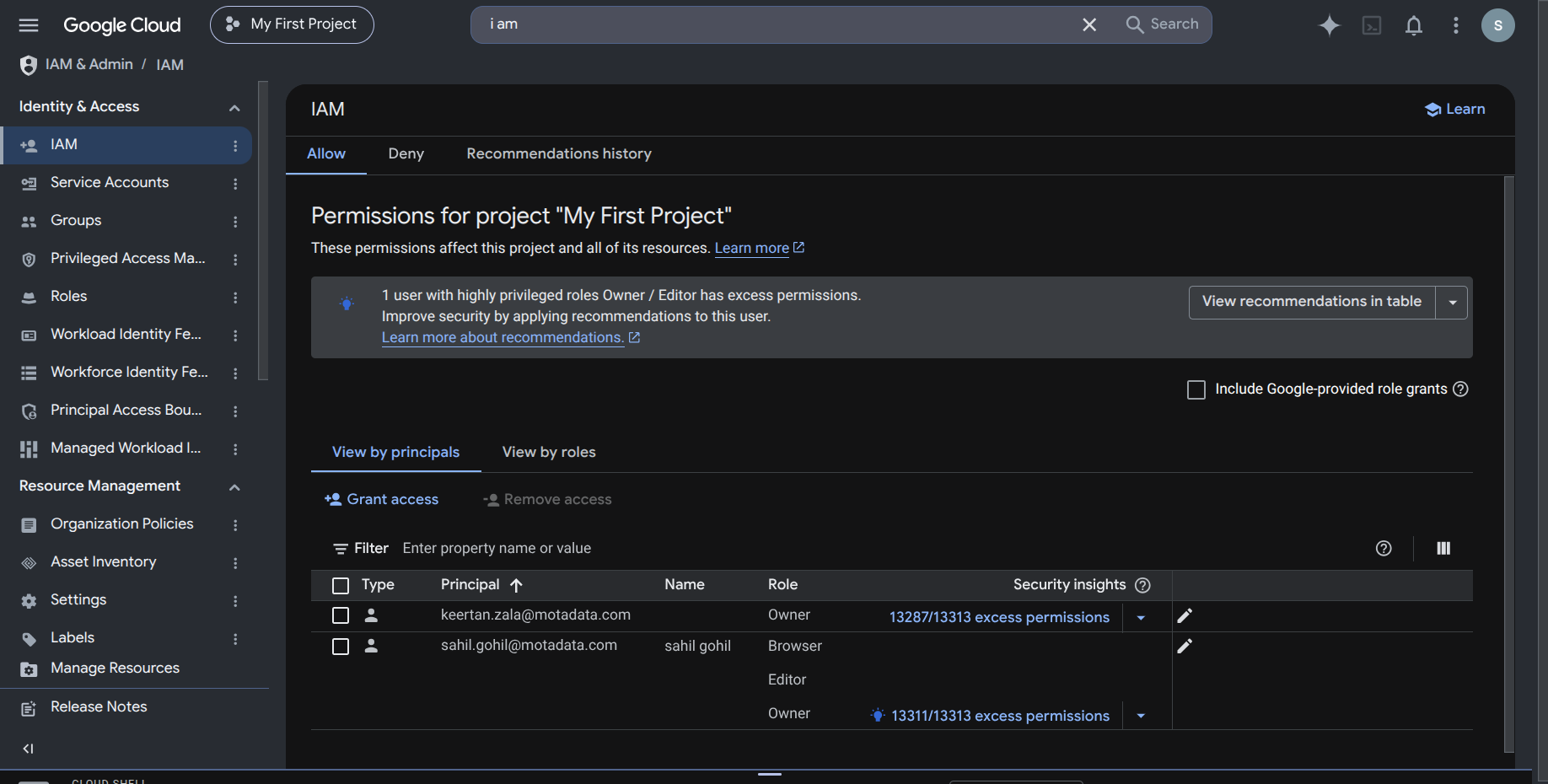The height and width of the screenshot is (784, 1548).
Task: Switch to the Deny tab
Action: (x=406, y=154)
